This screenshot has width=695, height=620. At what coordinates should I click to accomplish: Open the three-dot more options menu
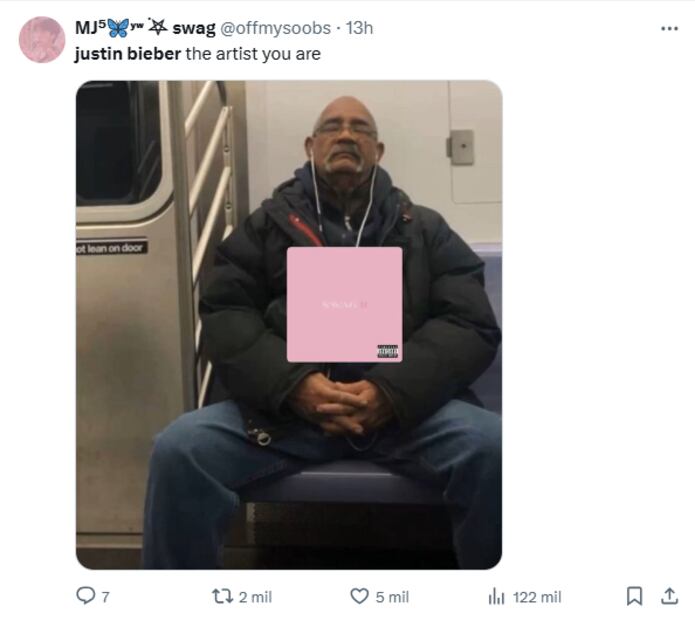669,28
